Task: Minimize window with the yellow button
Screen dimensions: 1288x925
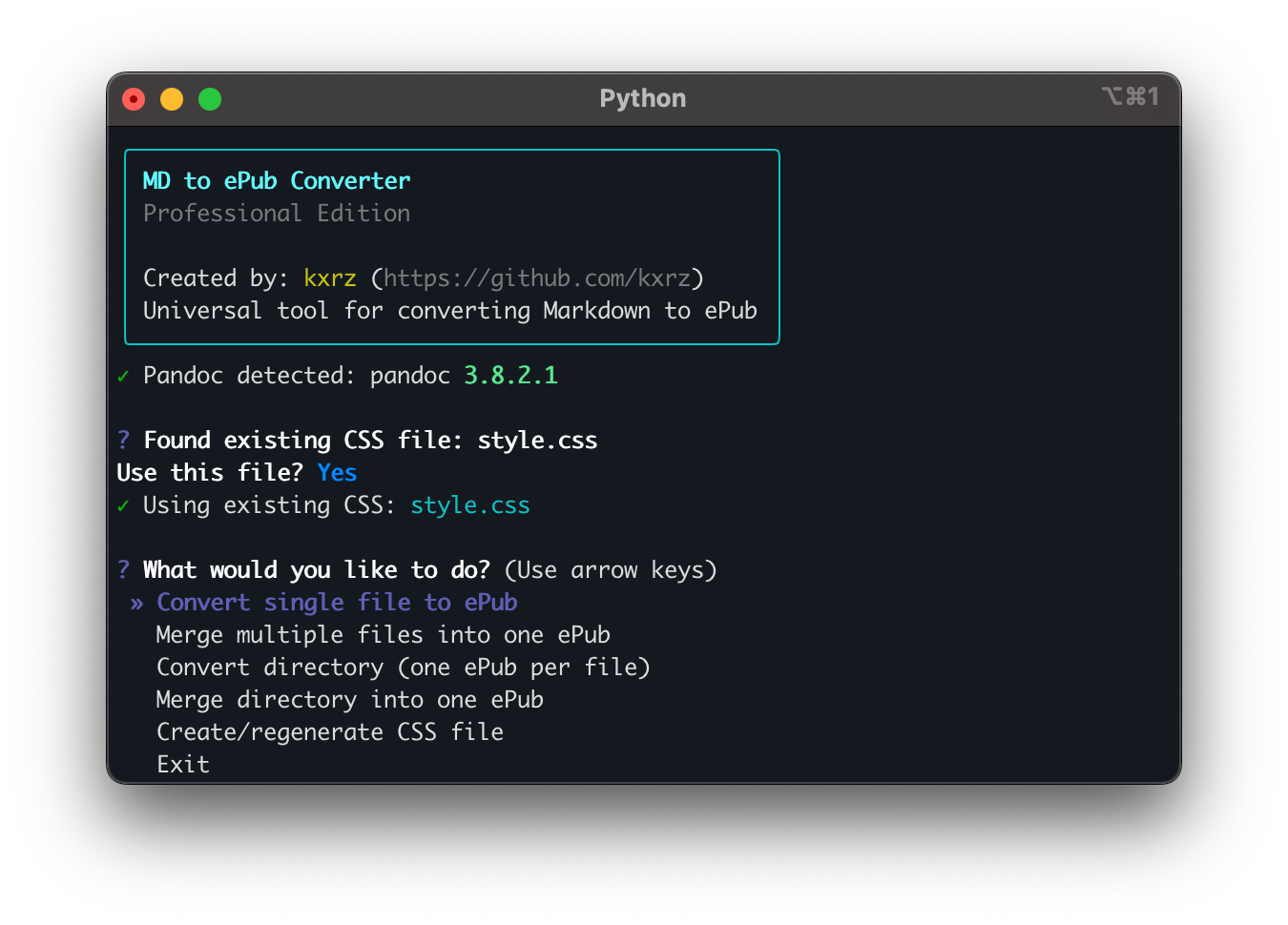Action: click(x=172, y=99)
